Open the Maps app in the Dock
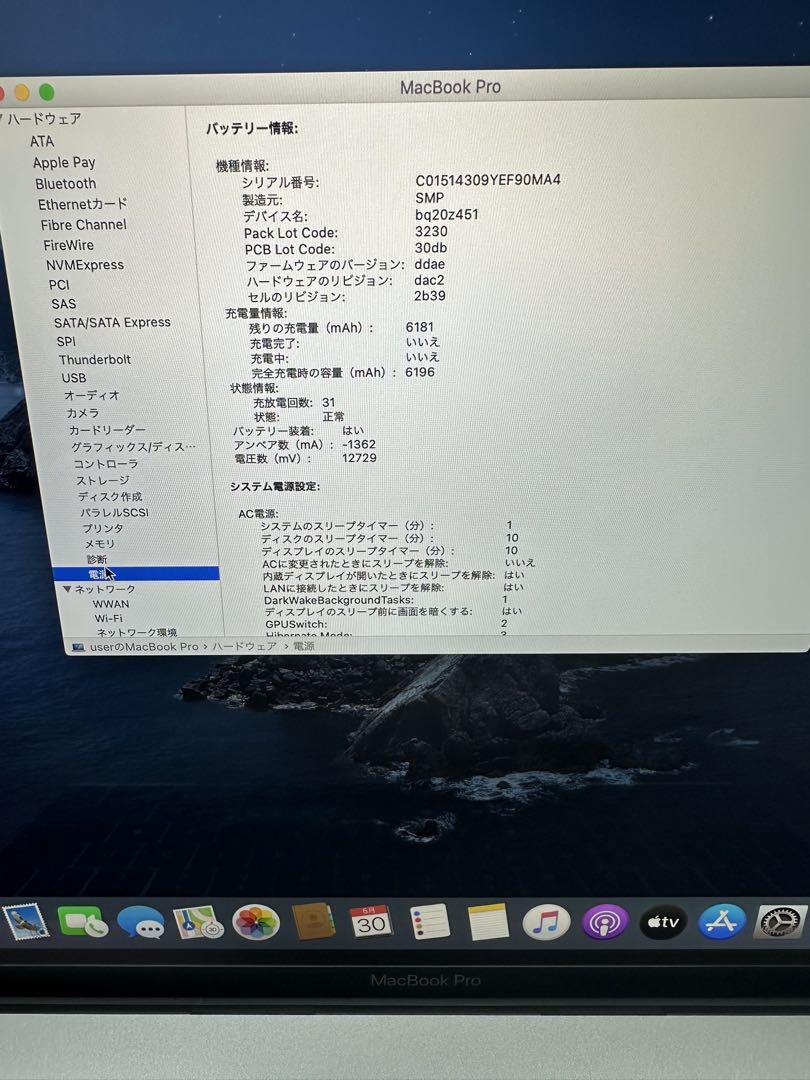The image size is (810, 1080). click(x=198, y=922)
